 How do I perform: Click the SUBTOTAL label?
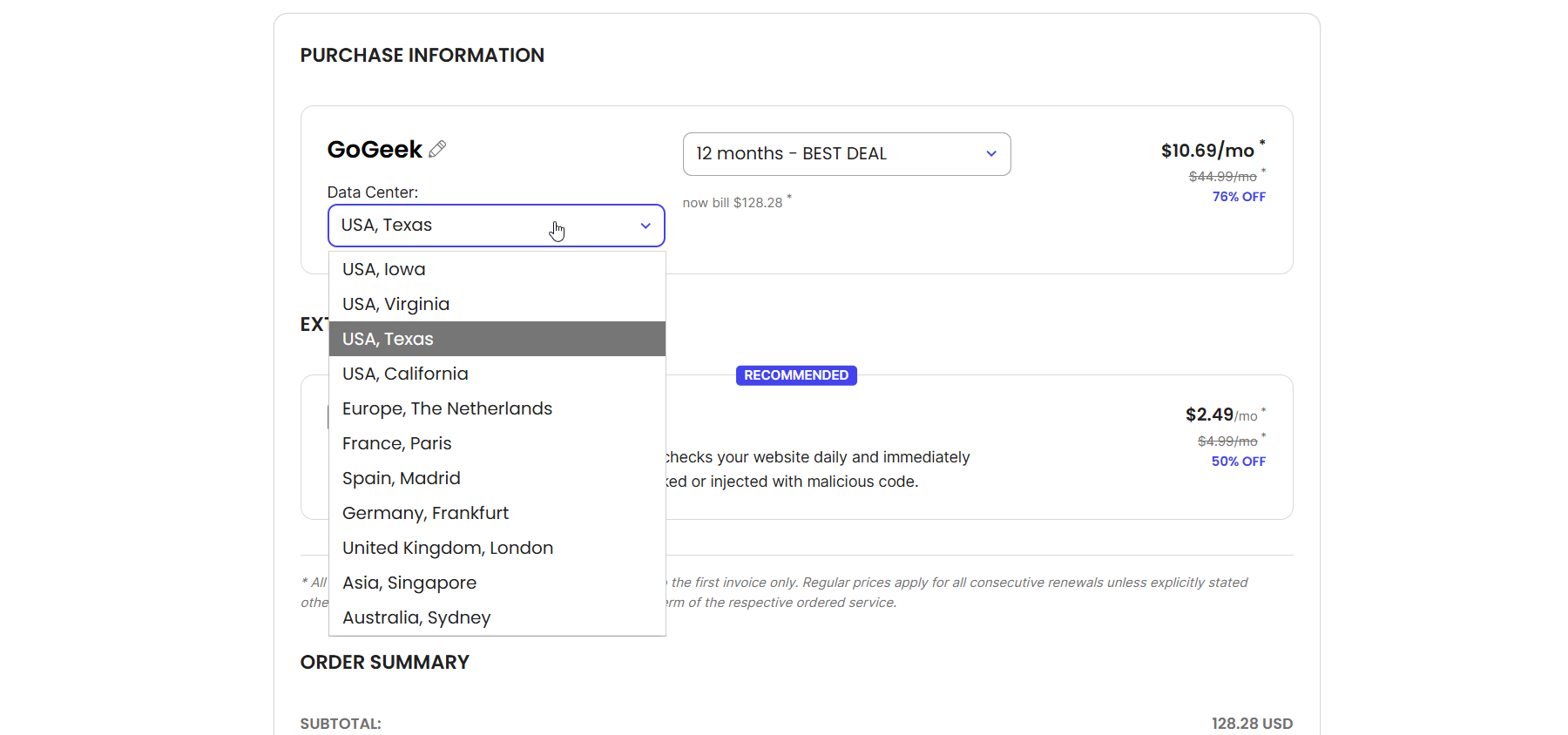341,724
